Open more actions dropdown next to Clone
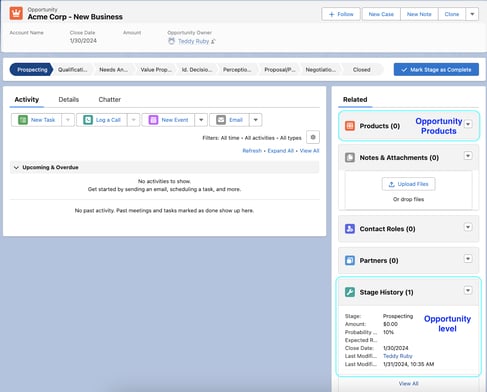Screen dimensions: 487x392 (x=472, y=14)
